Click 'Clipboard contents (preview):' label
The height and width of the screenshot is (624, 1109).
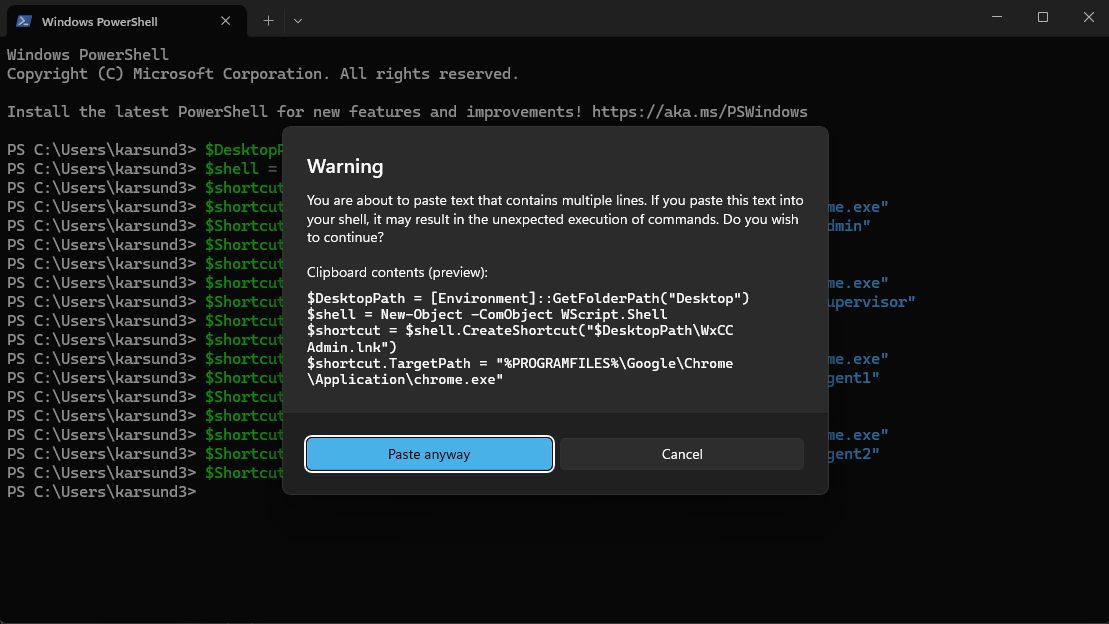(x=397, y=272)
